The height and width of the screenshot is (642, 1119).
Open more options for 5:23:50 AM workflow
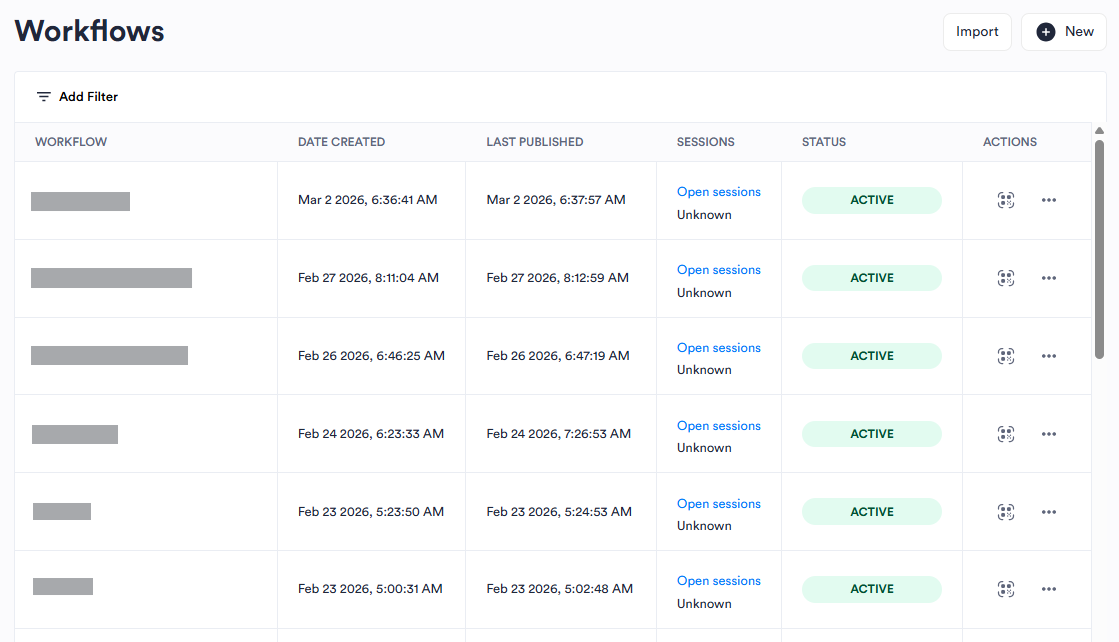tap(1048, 511)
